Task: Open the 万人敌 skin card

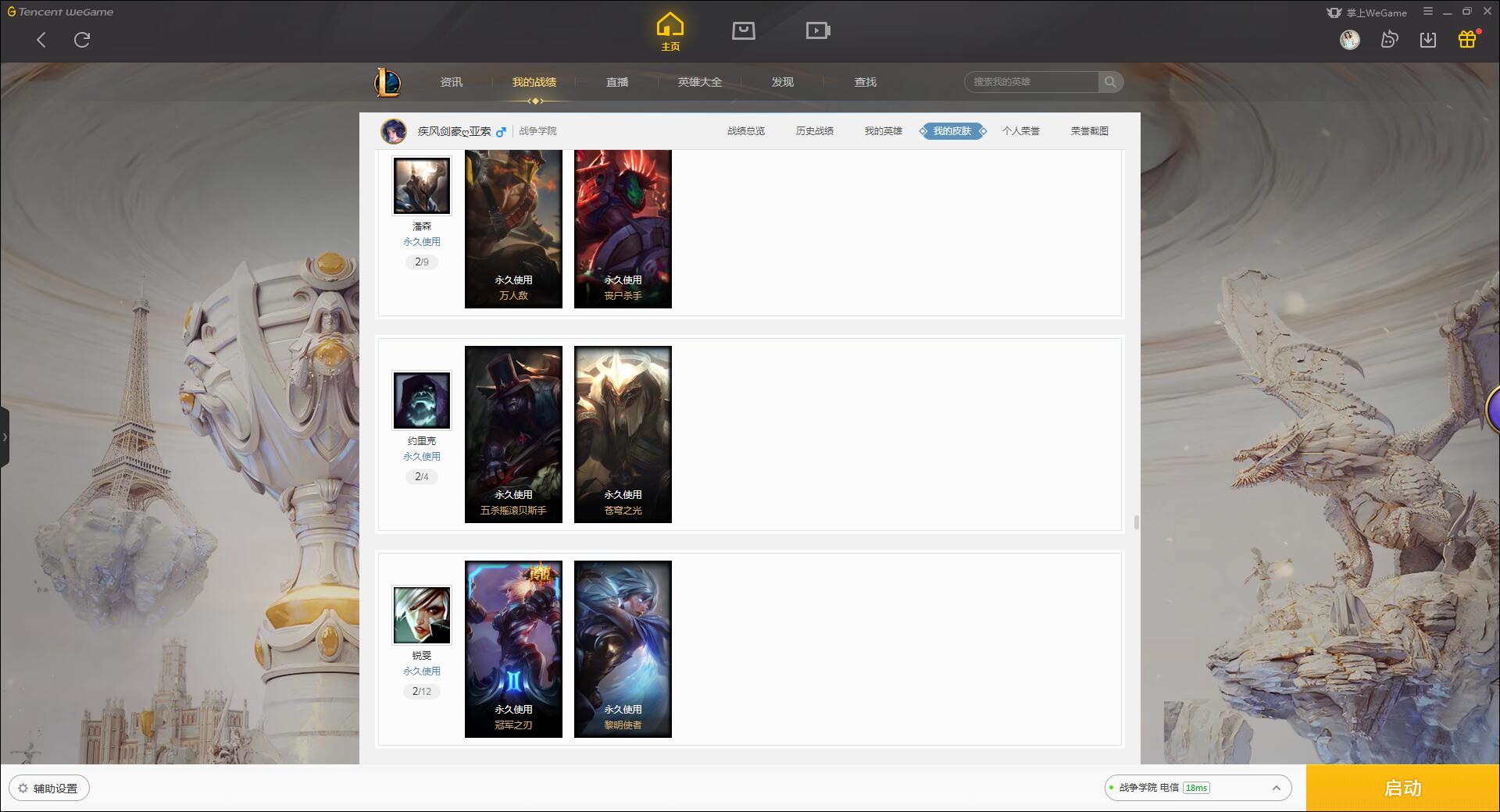Action: pos(513,229)
